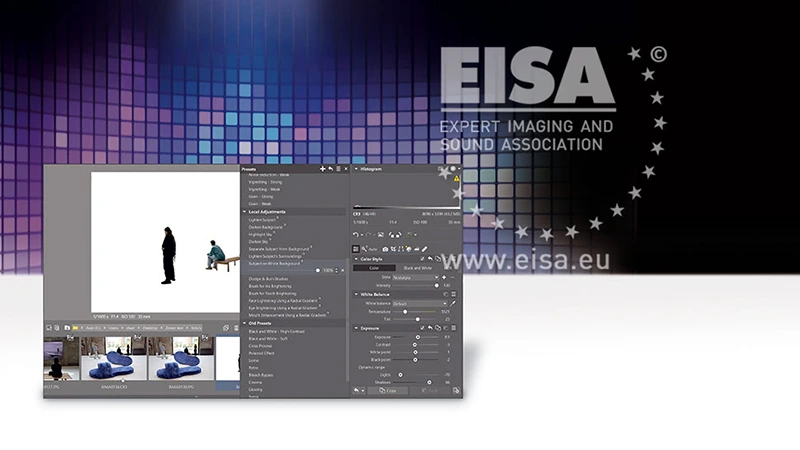Open the Exposure section menu icon

point(454,328)
